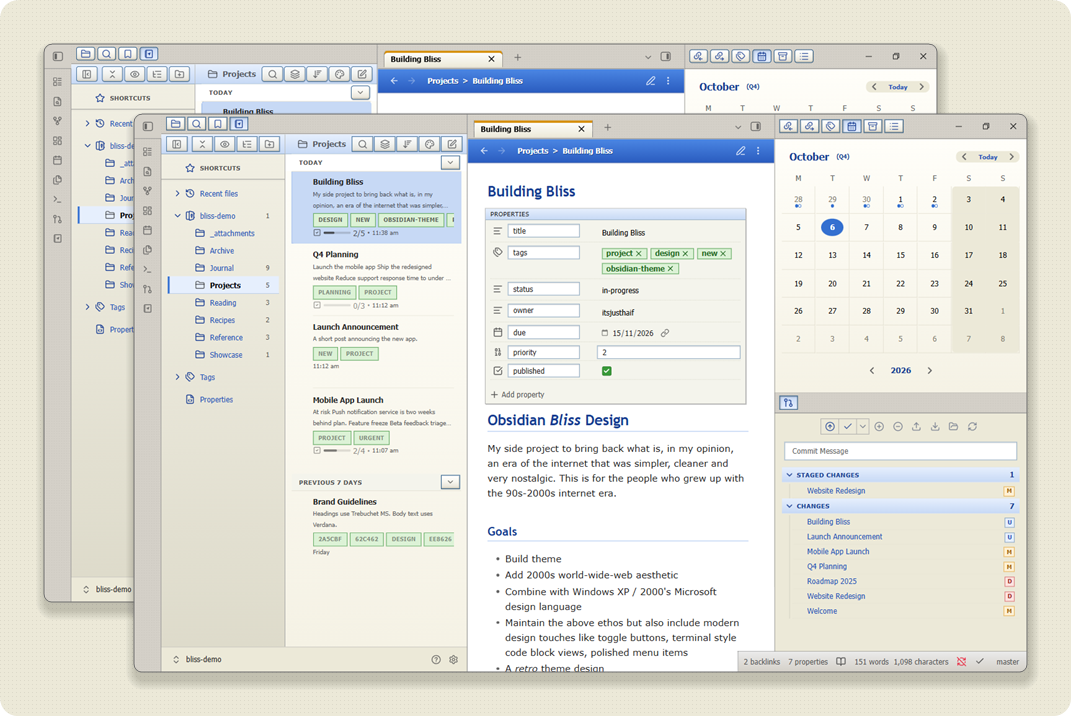Open outgoing links icon in front window right sidebar
Image resolution: width=1071 pixels, height=716 pixels.
tap(809, 126)
